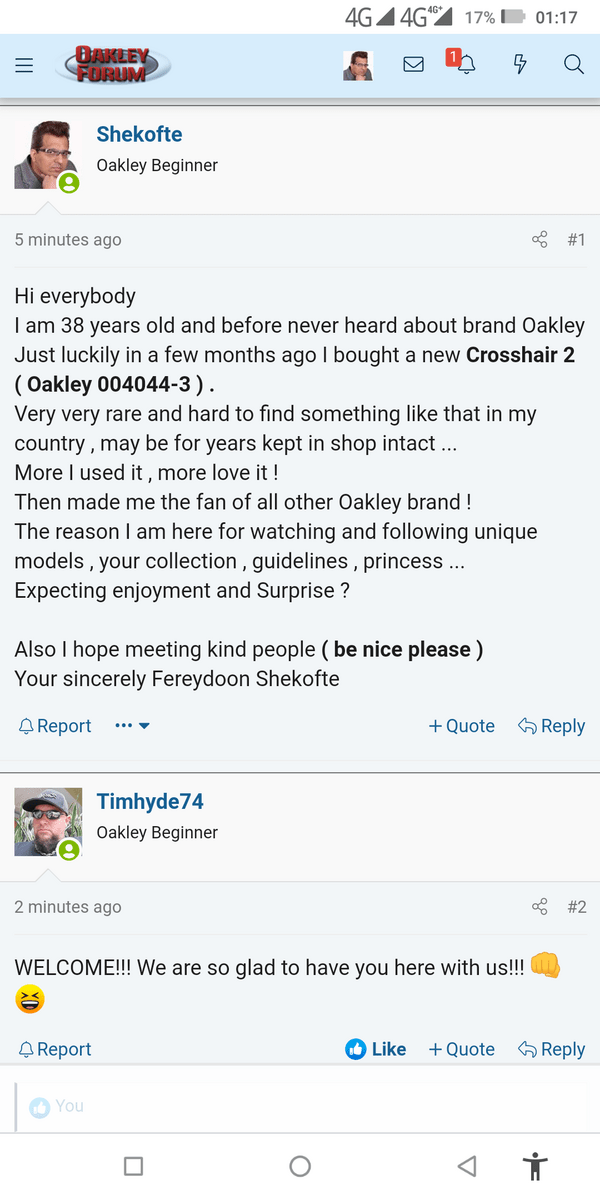600x1200 pixels.
Task: Open Shekofte's profile link
Action: [139, 133]
